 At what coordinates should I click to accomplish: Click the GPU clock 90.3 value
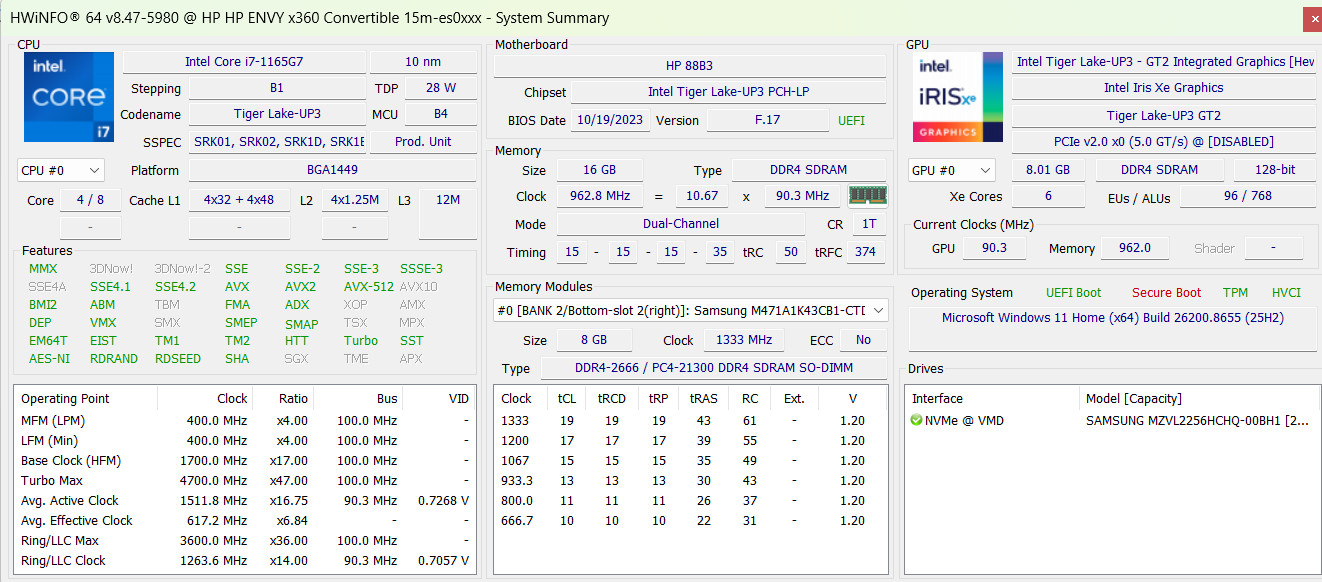(x=995, y=248)
